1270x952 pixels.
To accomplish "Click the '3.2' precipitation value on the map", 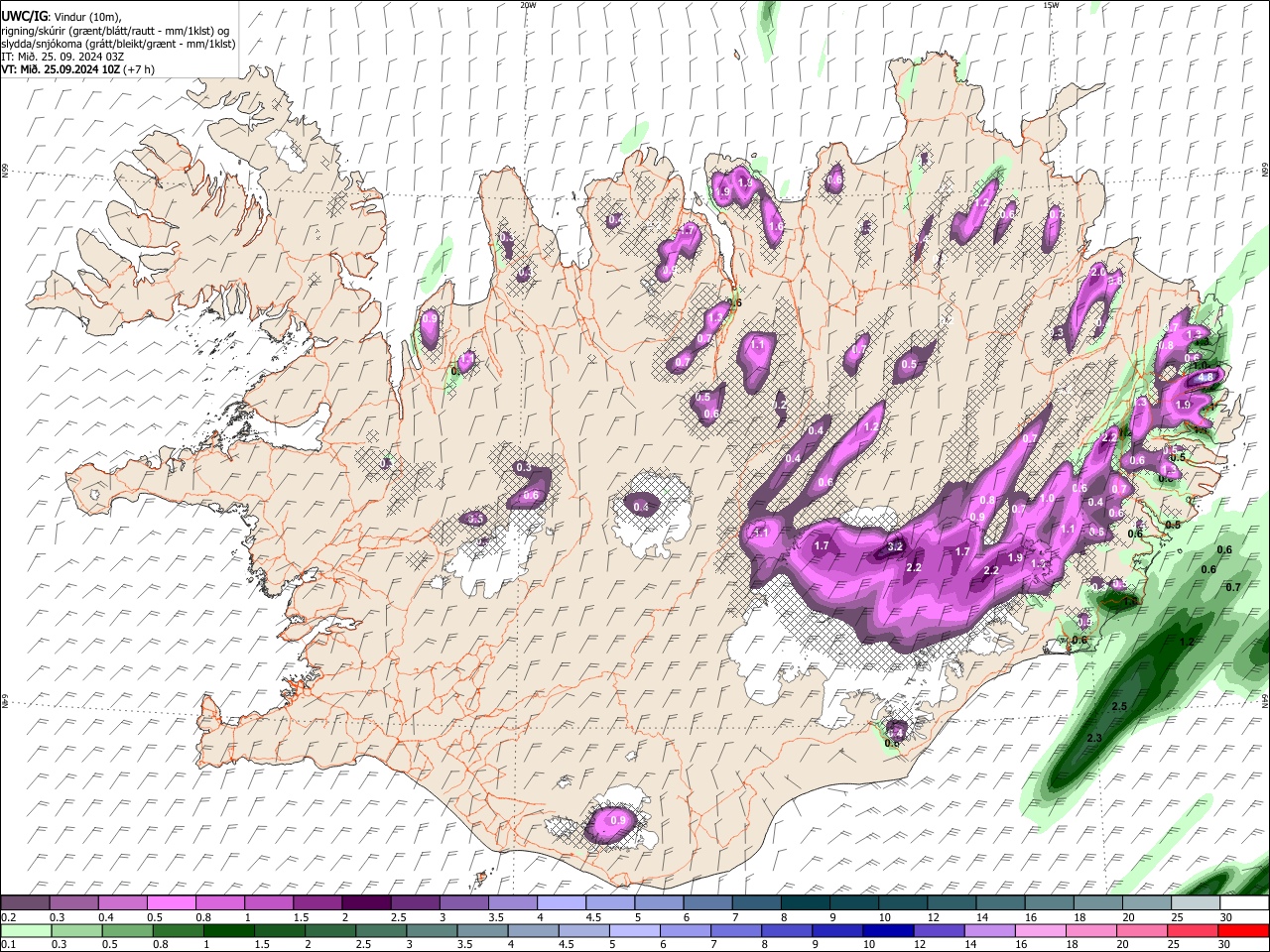I will pos(894,546).
